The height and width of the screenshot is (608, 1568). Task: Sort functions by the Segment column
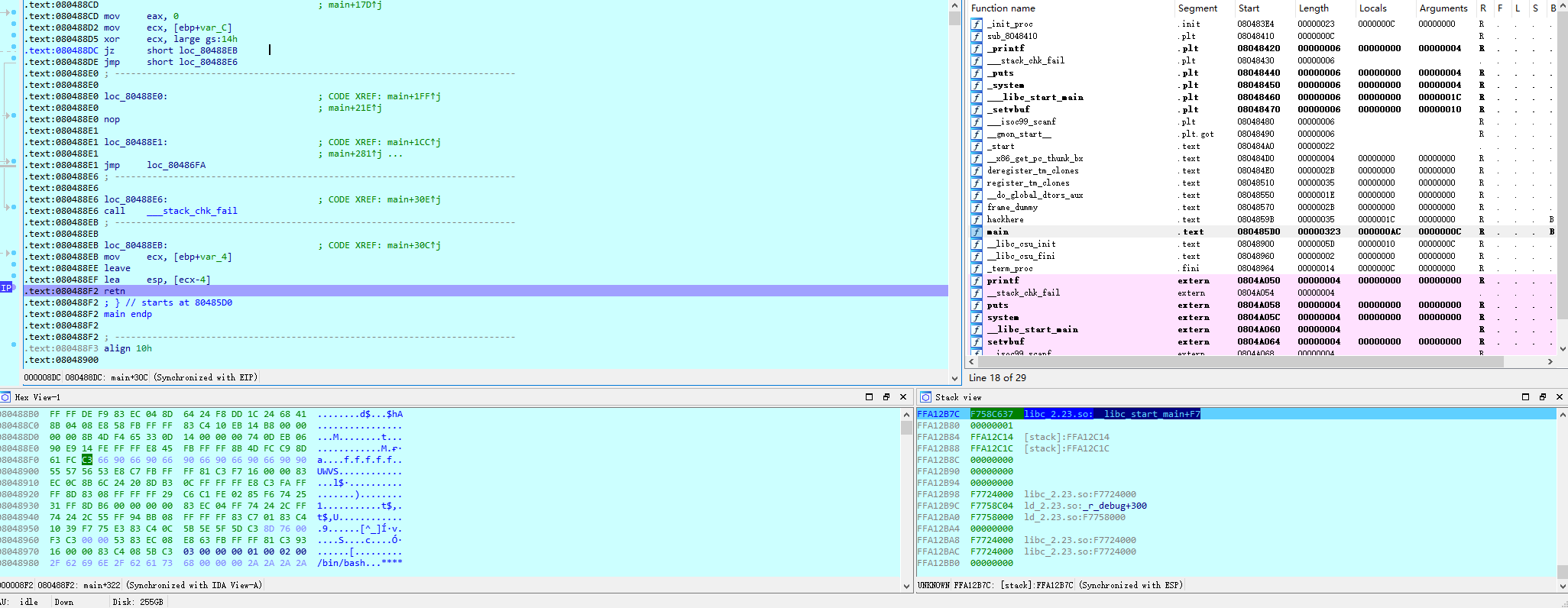(x=1197, y=8)
